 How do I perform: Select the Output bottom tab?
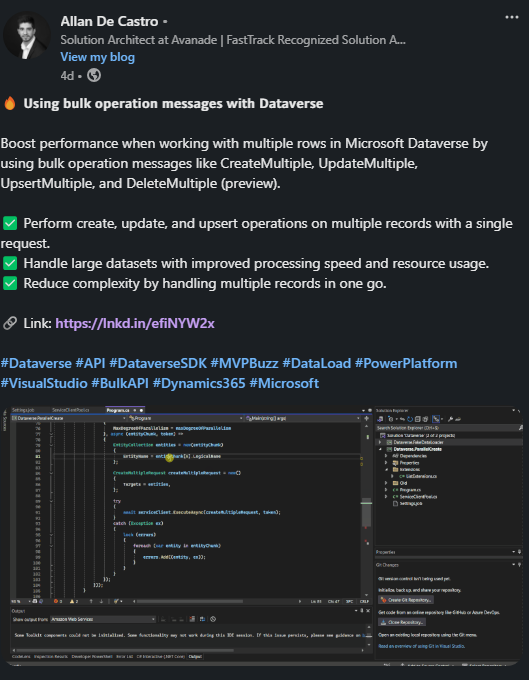click(x=195, y=657)
